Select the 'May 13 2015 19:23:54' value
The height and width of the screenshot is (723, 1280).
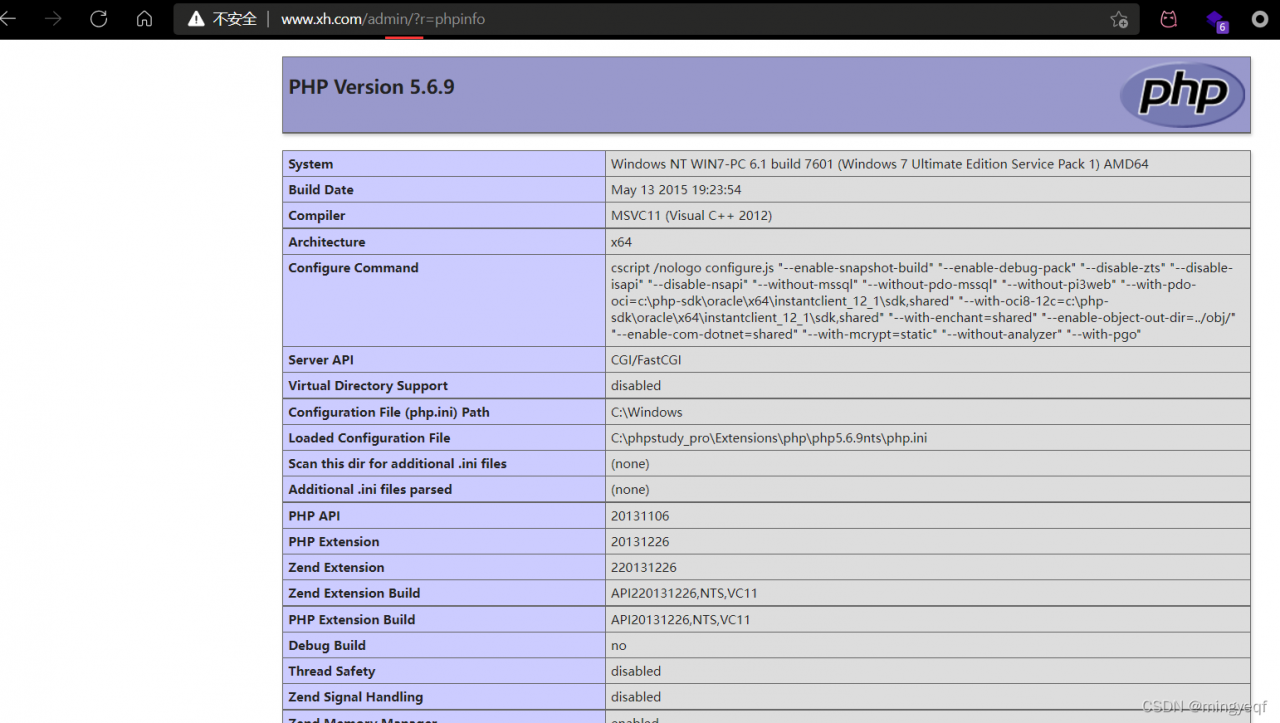676,190
